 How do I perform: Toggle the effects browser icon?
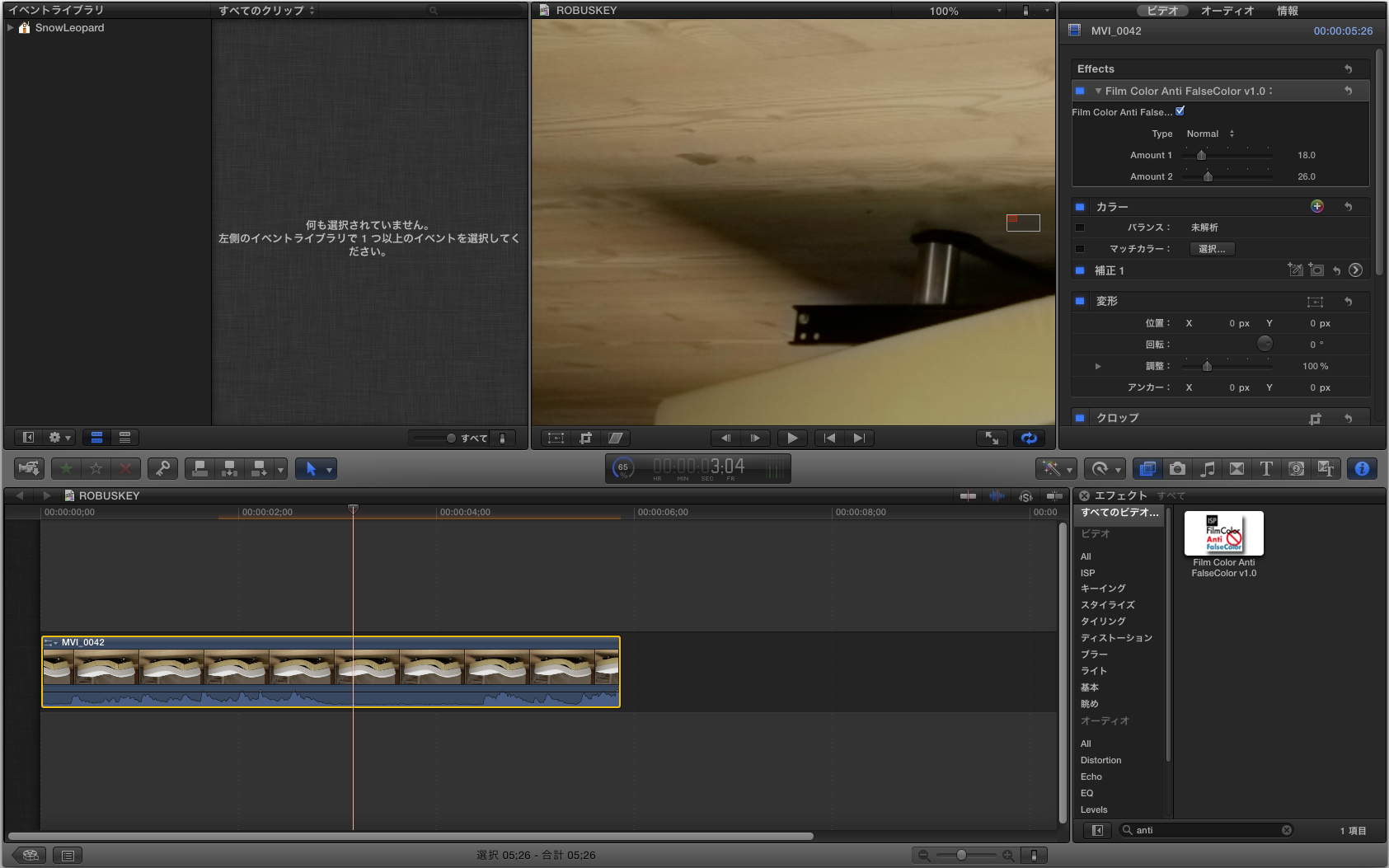tap(1147, 468)
